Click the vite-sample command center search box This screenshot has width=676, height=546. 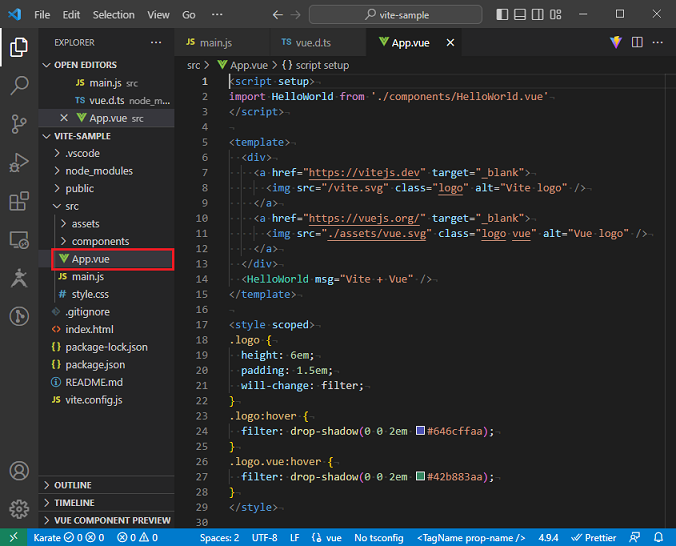pos(395,15)
